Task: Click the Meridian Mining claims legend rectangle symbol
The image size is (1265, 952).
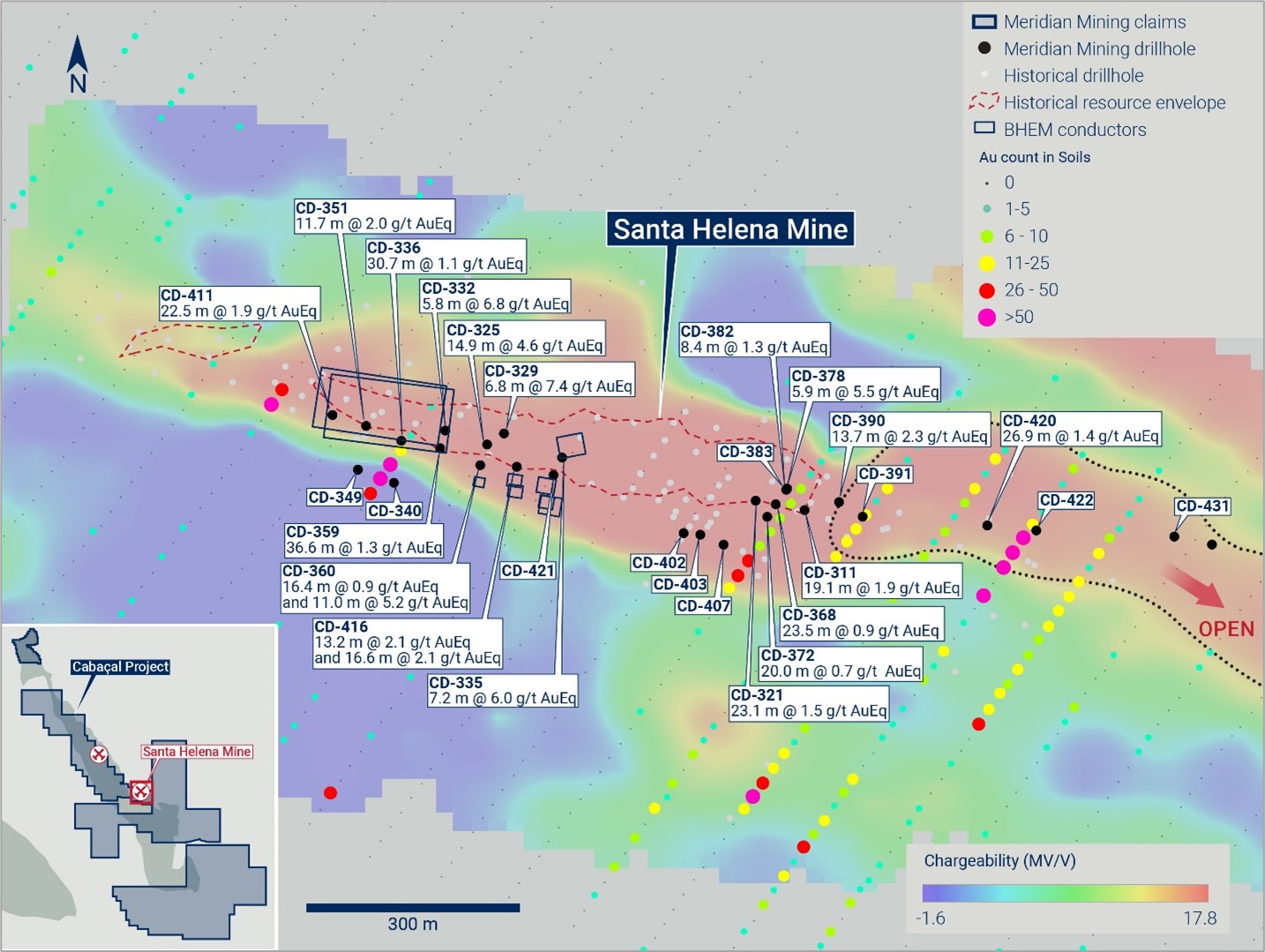Action: [984, 22]
